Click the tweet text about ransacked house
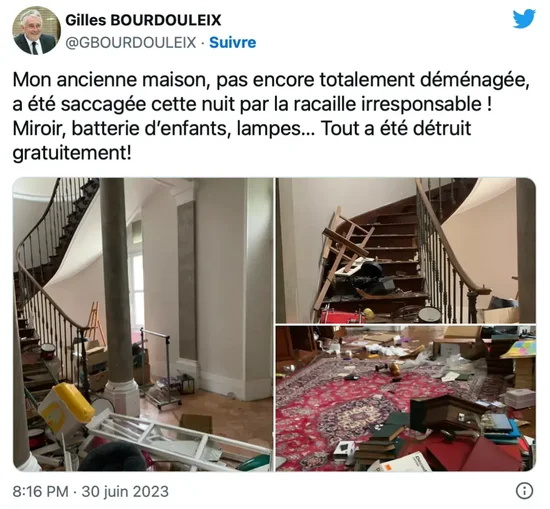 [x=270, y=116]
